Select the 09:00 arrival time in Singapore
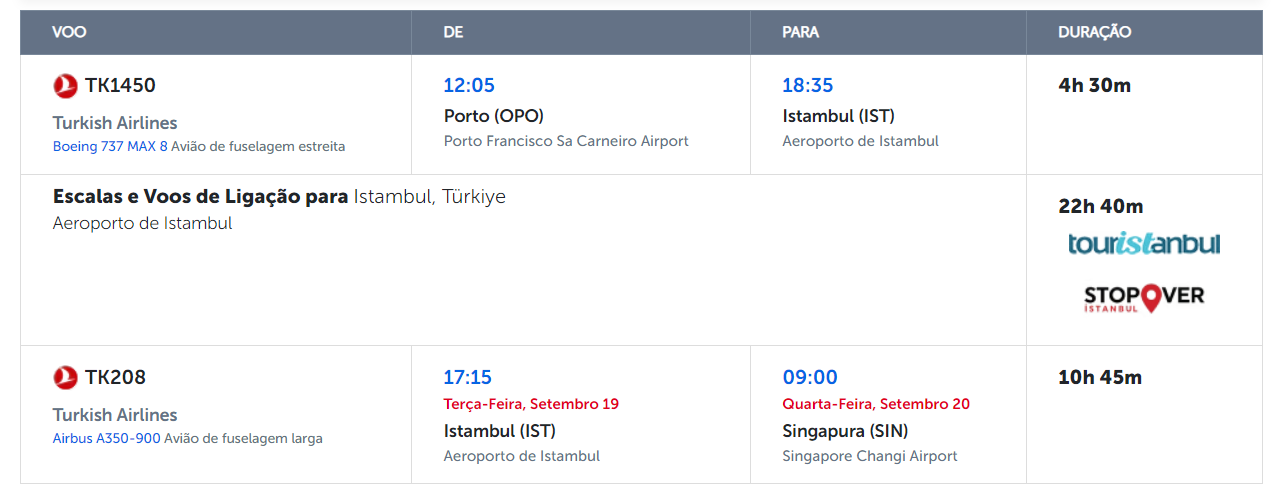1278x486 pixels. click(x=810, y=378)
